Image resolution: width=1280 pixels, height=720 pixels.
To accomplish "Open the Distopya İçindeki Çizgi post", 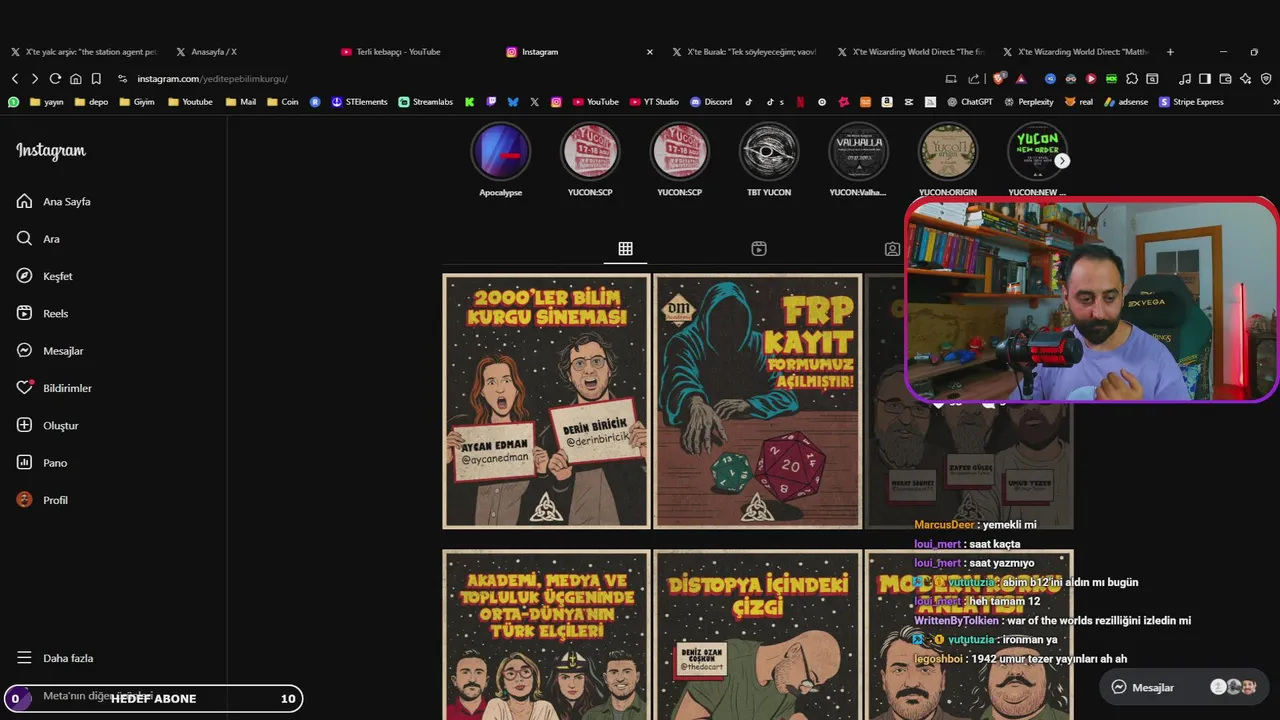I will pyautogui.click(x=757, y=634).
